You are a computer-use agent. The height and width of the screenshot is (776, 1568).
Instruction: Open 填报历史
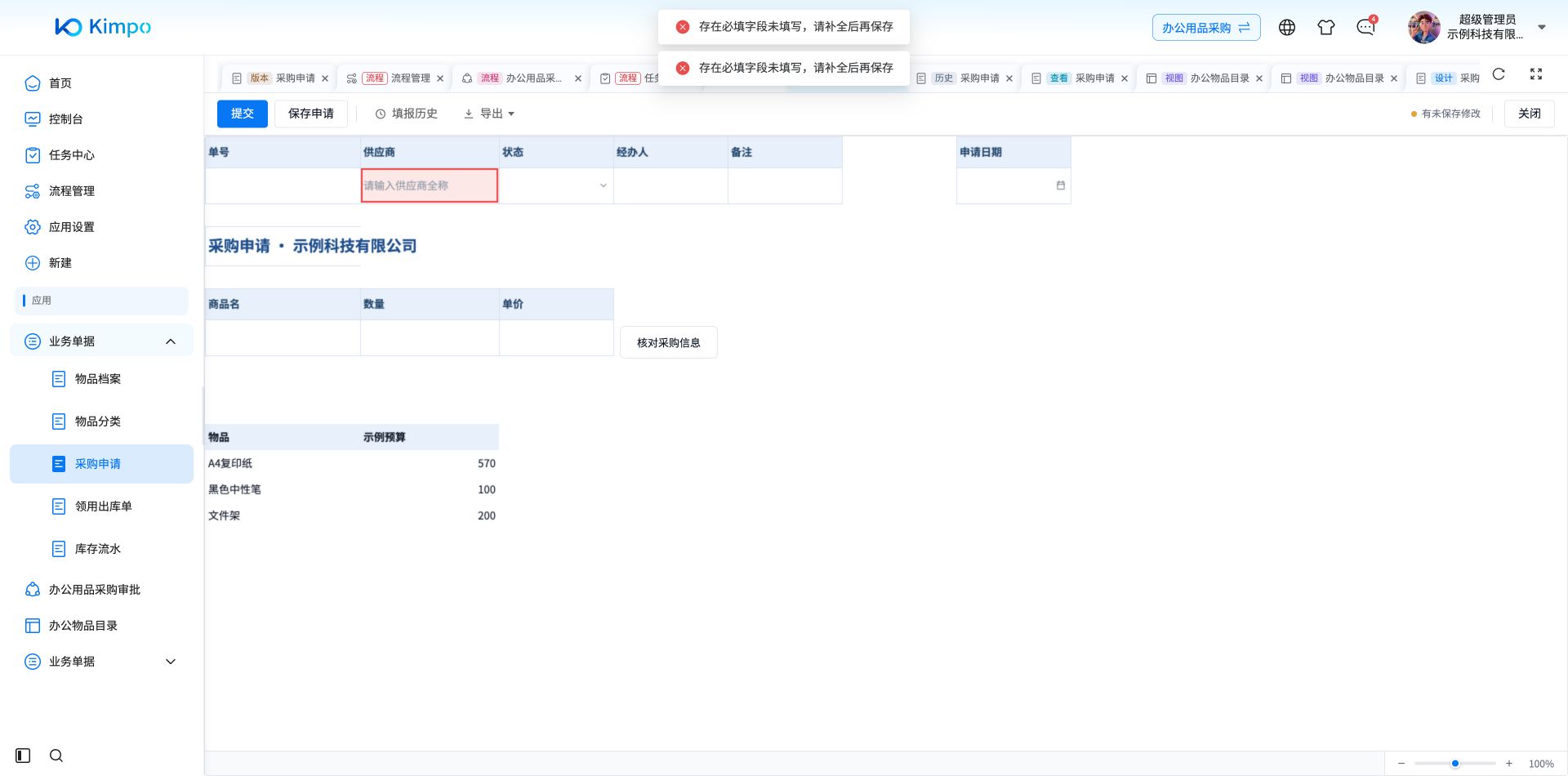[x=407, y=114]
